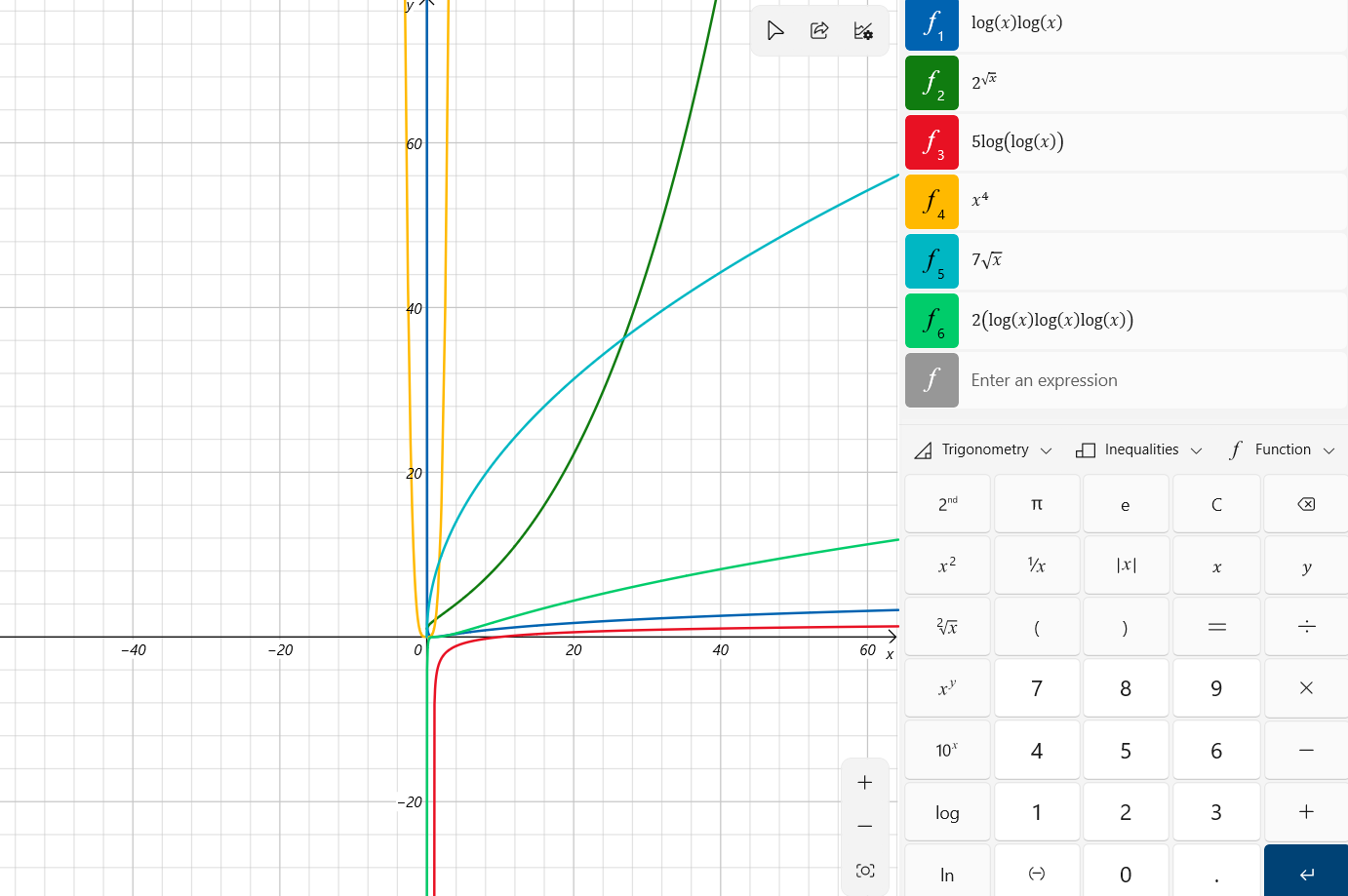Image resolution: width=1348 pixels, height=896 pixels.
Task: Reset graph view to best fit
Action: [864, 871]
